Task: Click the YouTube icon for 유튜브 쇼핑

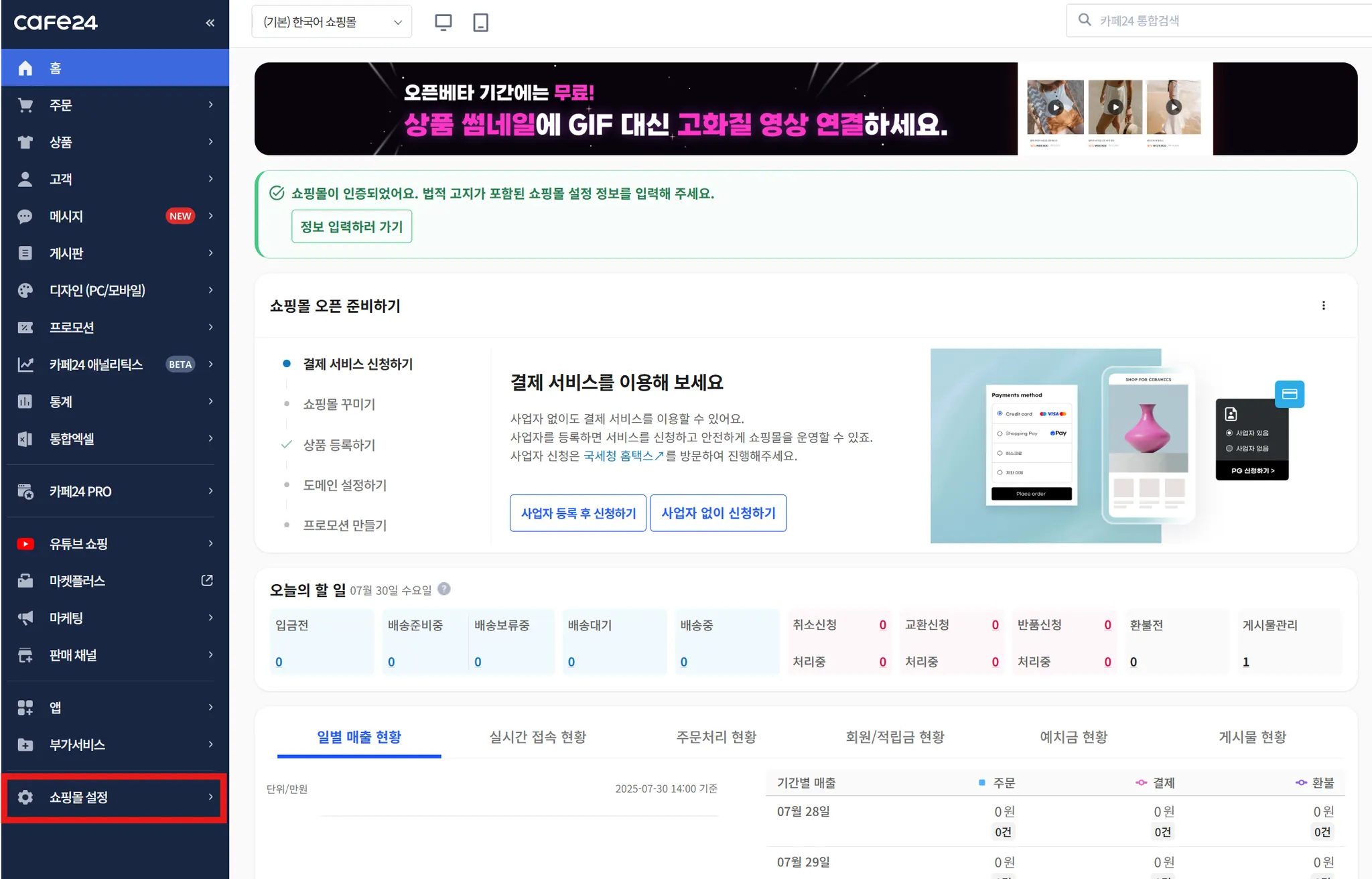Action: (25, 543)
